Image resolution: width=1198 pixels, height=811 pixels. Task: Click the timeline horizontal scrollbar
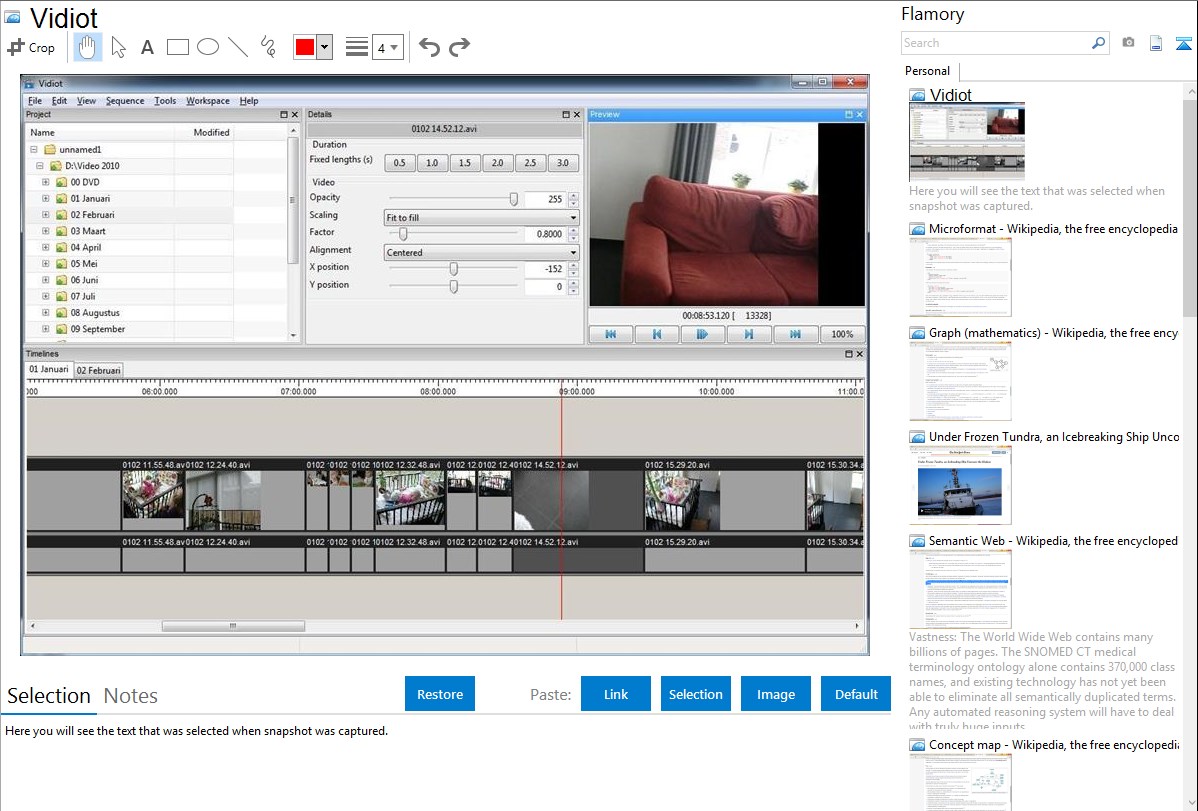233,626
